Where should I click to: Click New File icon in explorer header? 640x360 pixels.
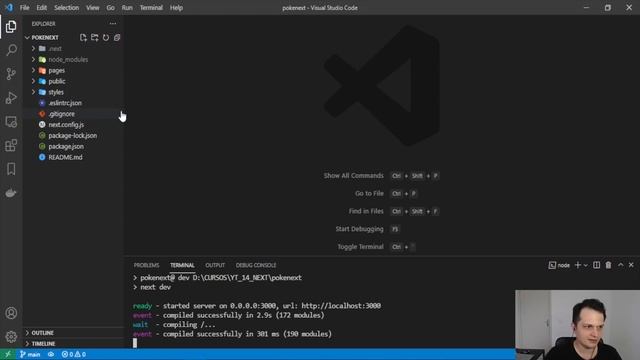[83, 38]
